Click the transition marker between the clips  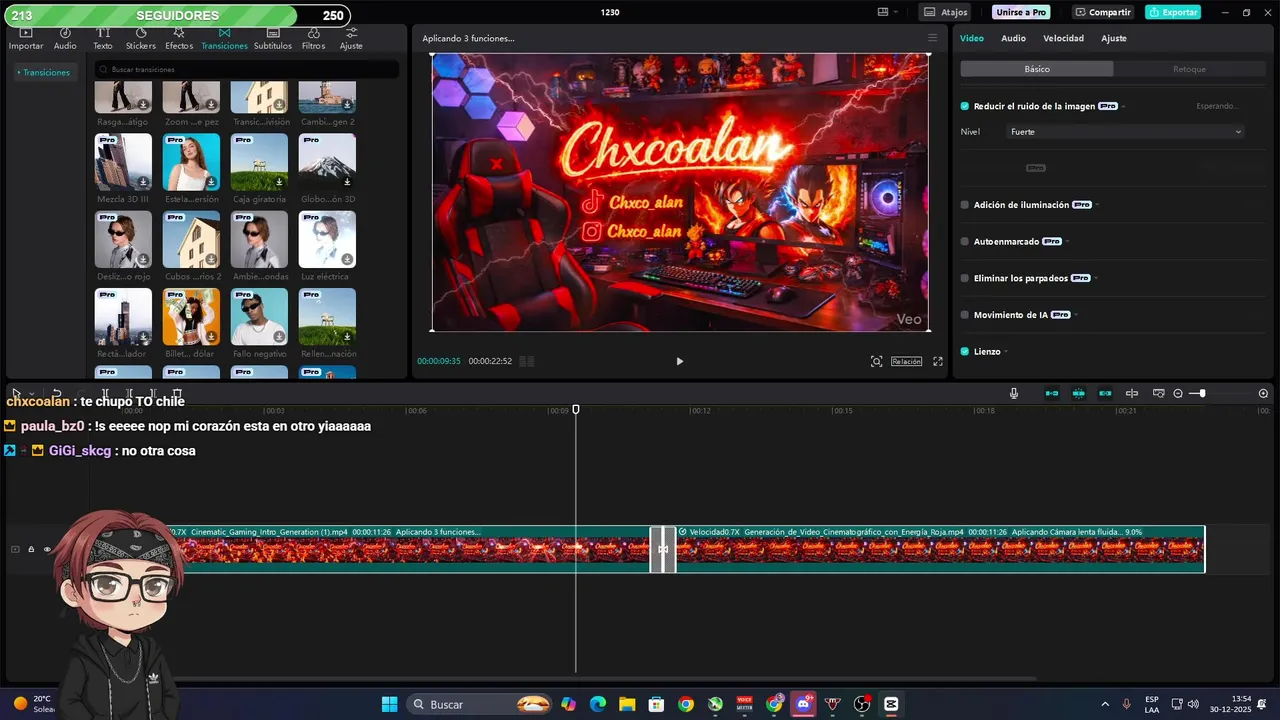click(663, 549)
